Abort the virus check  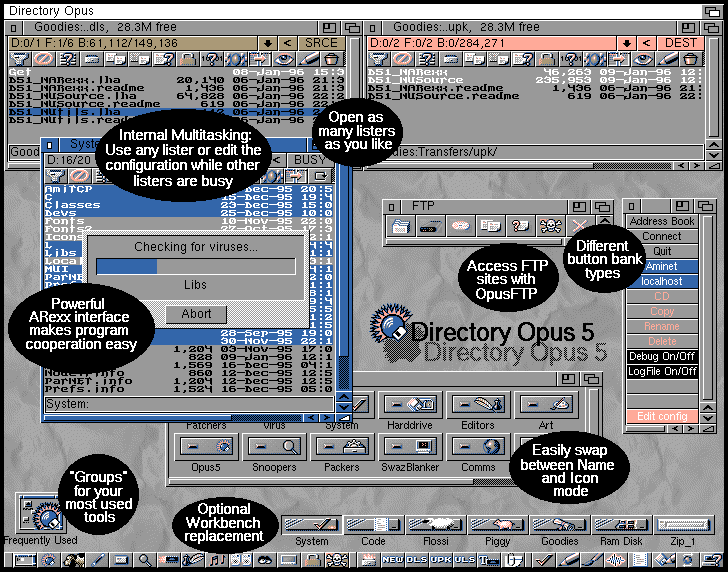pos(196,314)
